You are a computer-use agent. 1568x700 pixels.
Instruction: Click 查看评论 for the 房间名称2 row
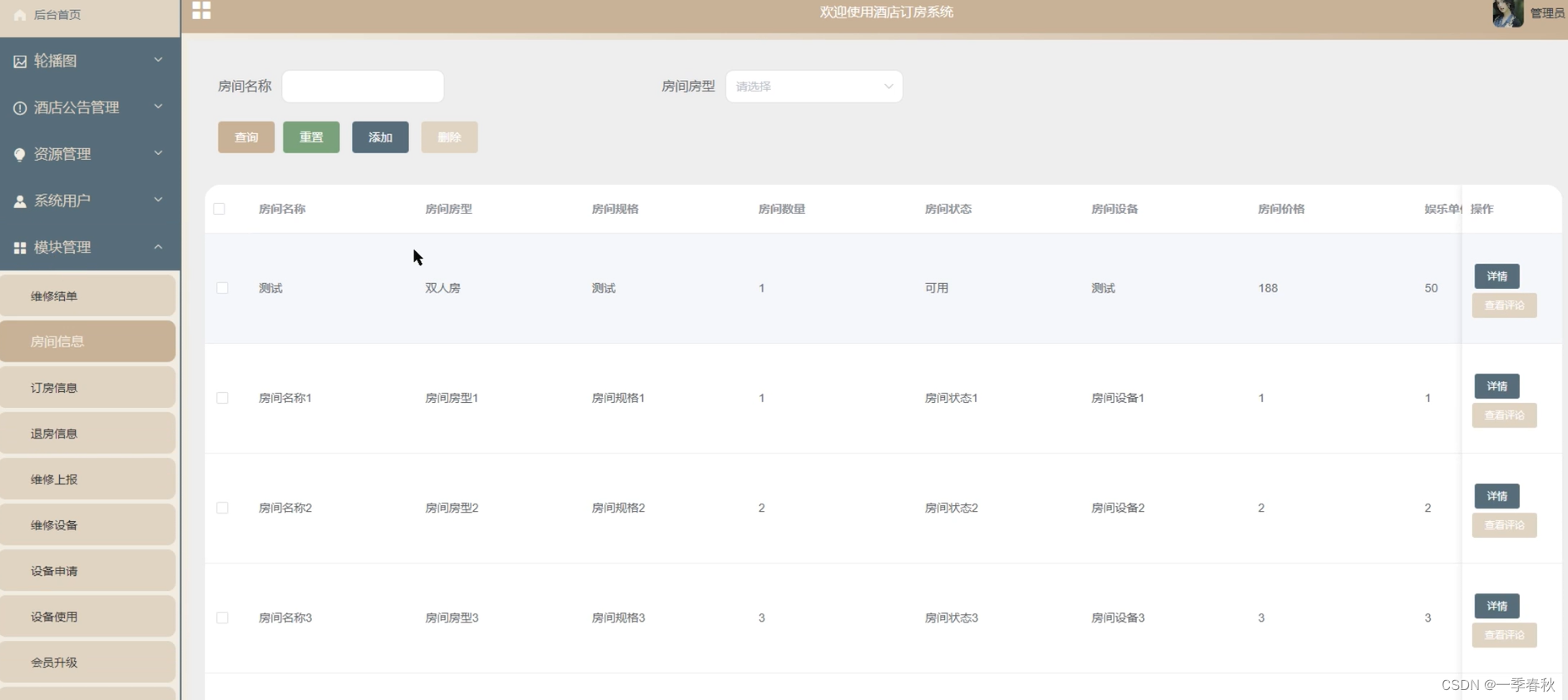1504,525
